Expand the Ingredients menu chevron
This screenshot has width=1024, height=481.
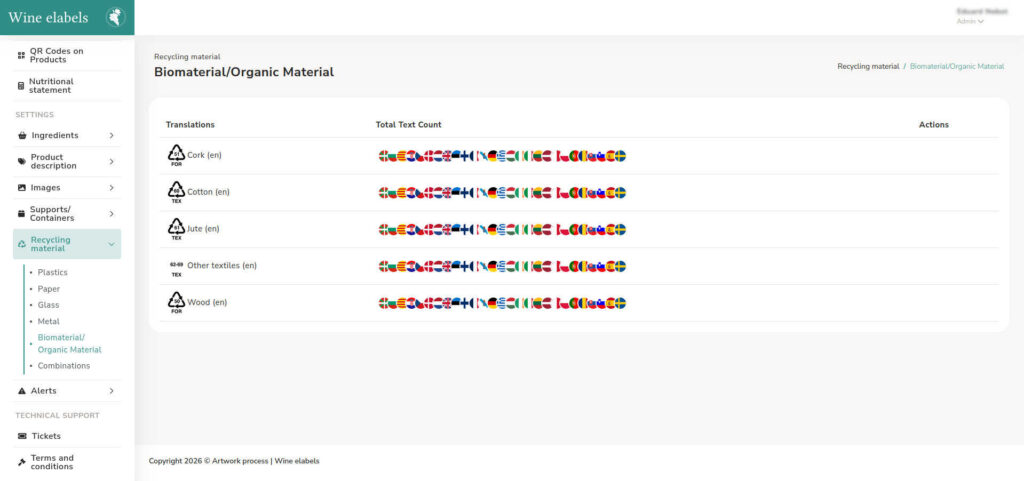(x=112, y=136)
